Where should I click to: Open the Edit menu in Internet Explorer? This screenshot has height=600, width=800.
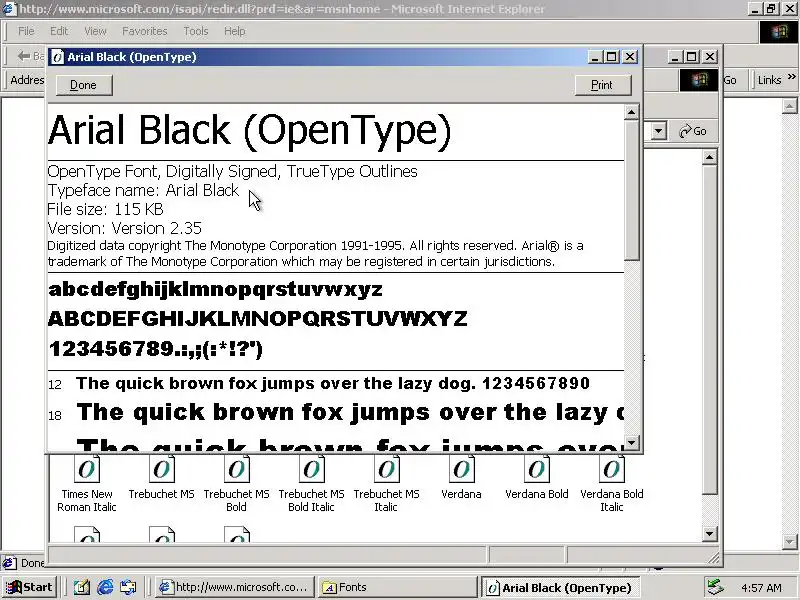(59, 31)
